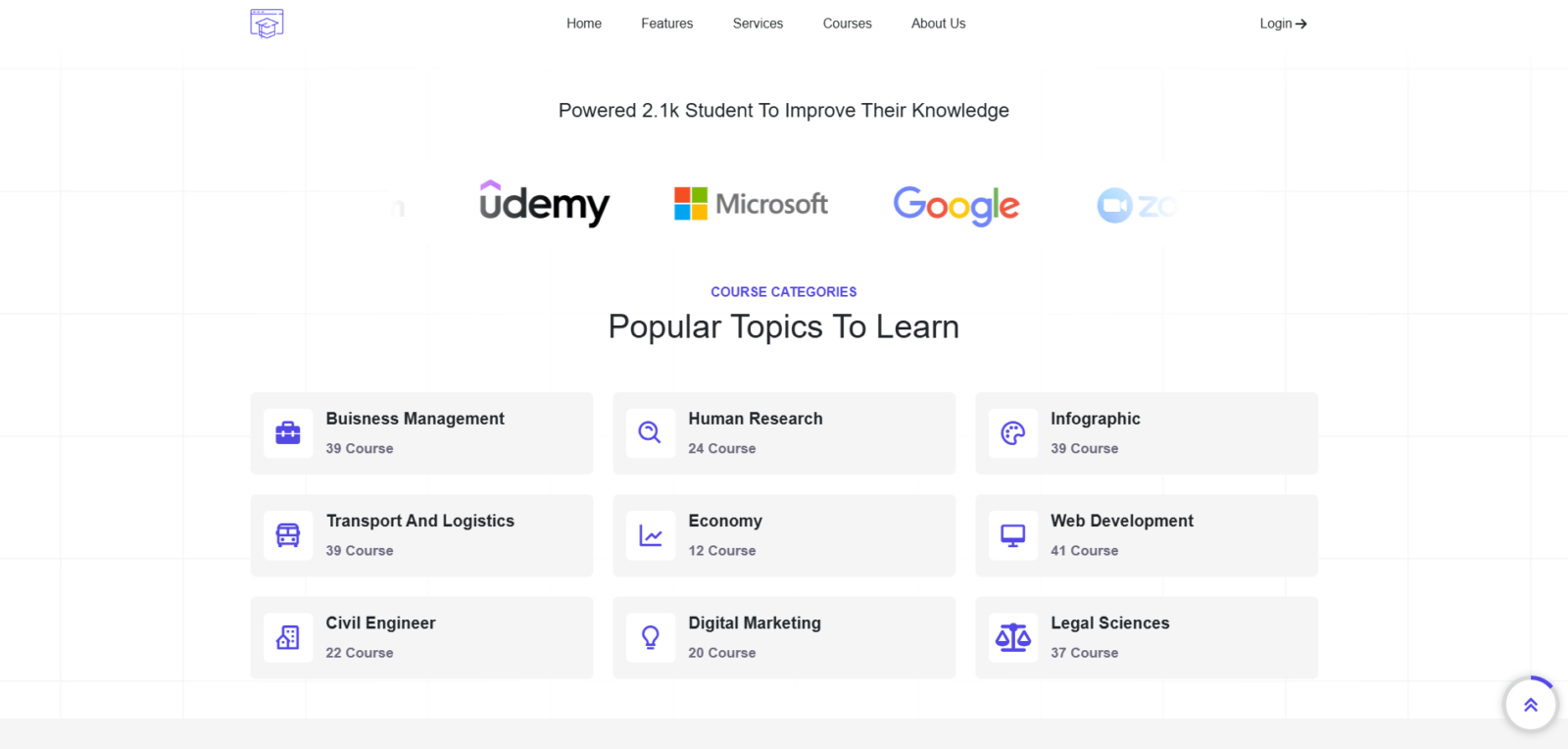Click the scales icon for Legal Sciences

pyautogui.click(x=1013, y=637)
